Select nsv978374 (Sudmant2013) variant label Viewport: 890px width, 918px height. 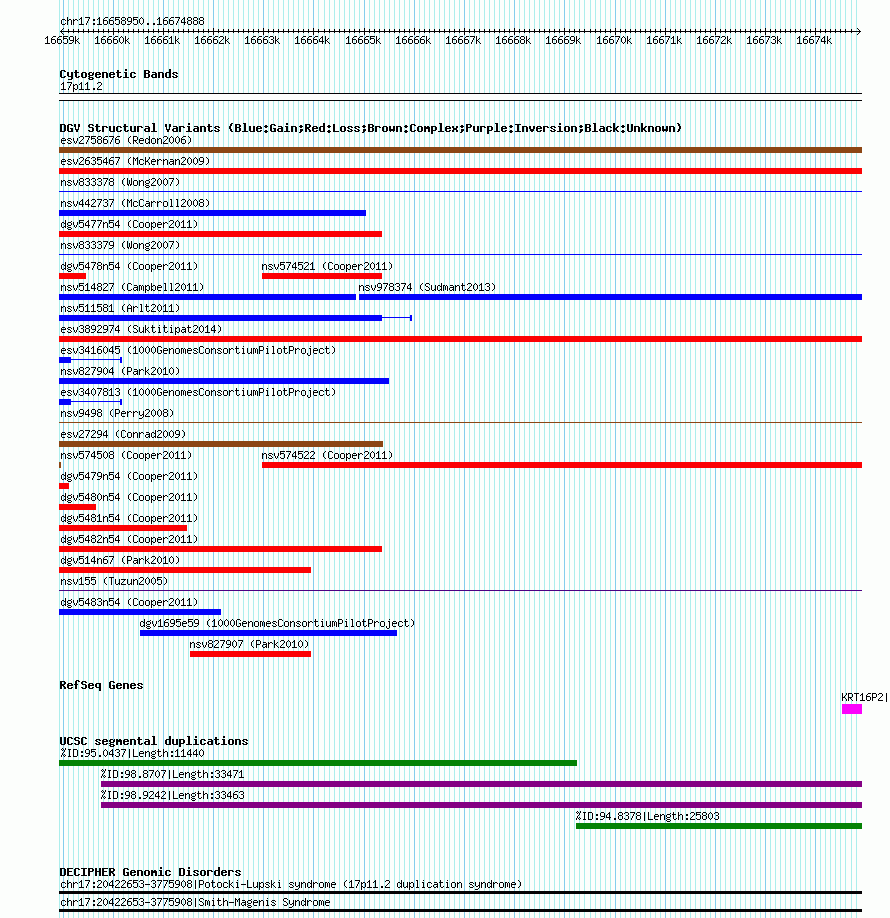(427, 287)
